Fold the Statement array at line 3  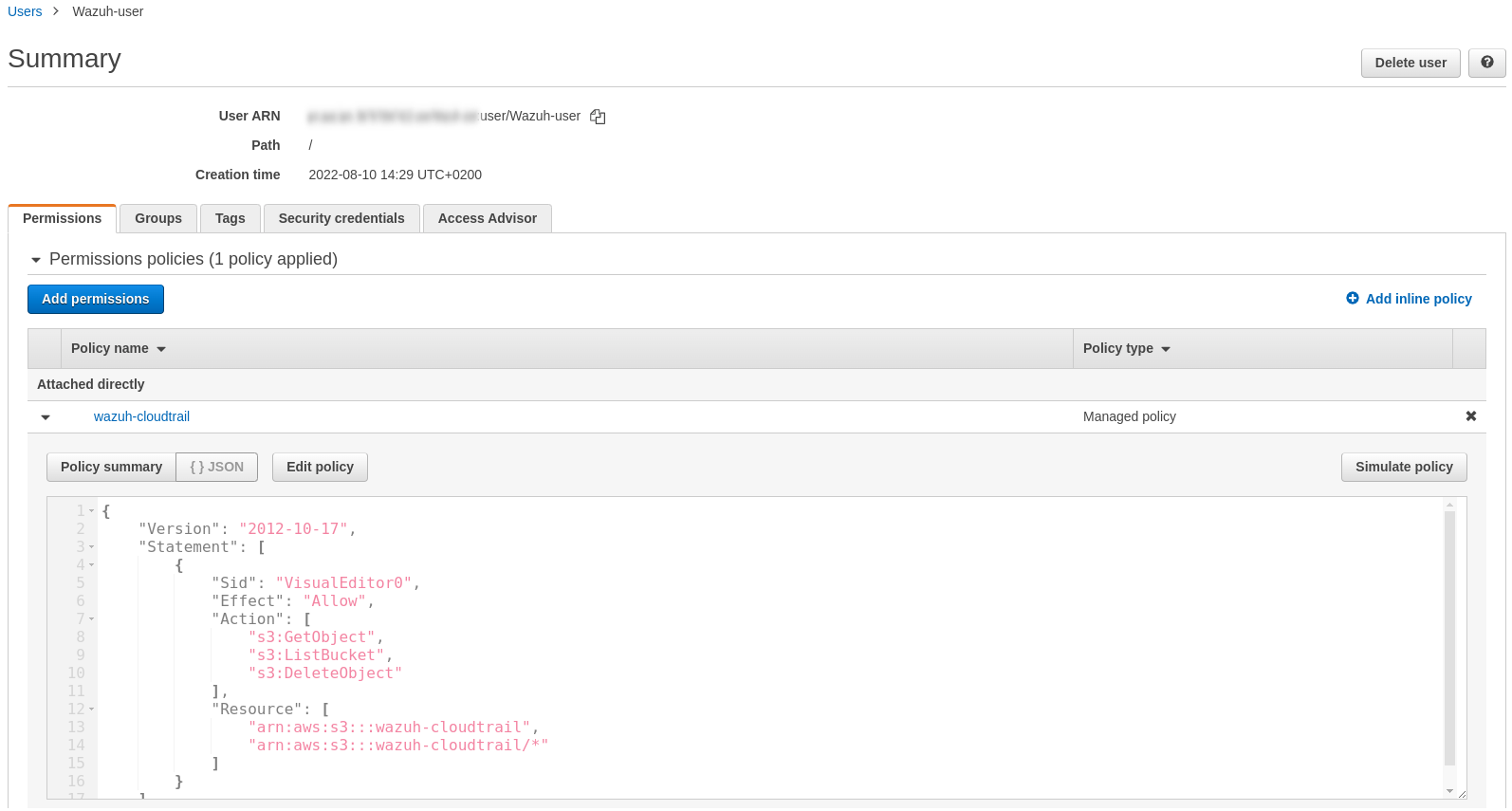click(x=92, y=547)
